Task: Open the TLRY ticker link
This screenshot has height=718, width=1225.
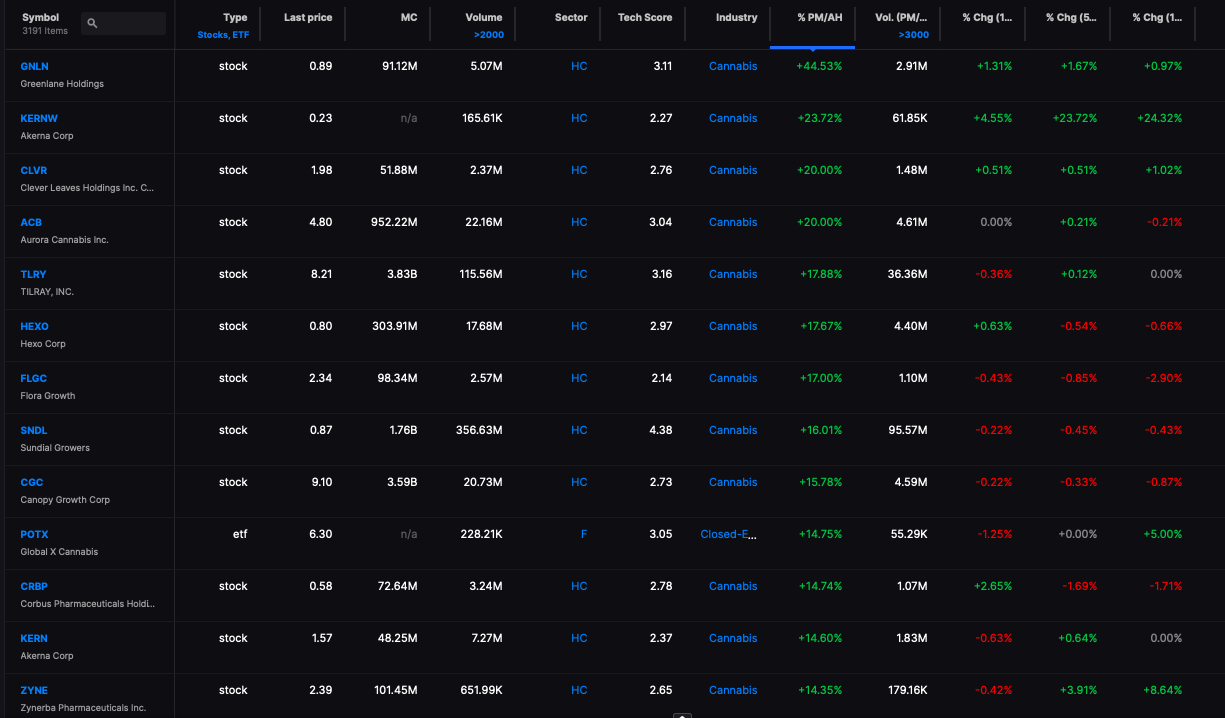Action: 33,274
